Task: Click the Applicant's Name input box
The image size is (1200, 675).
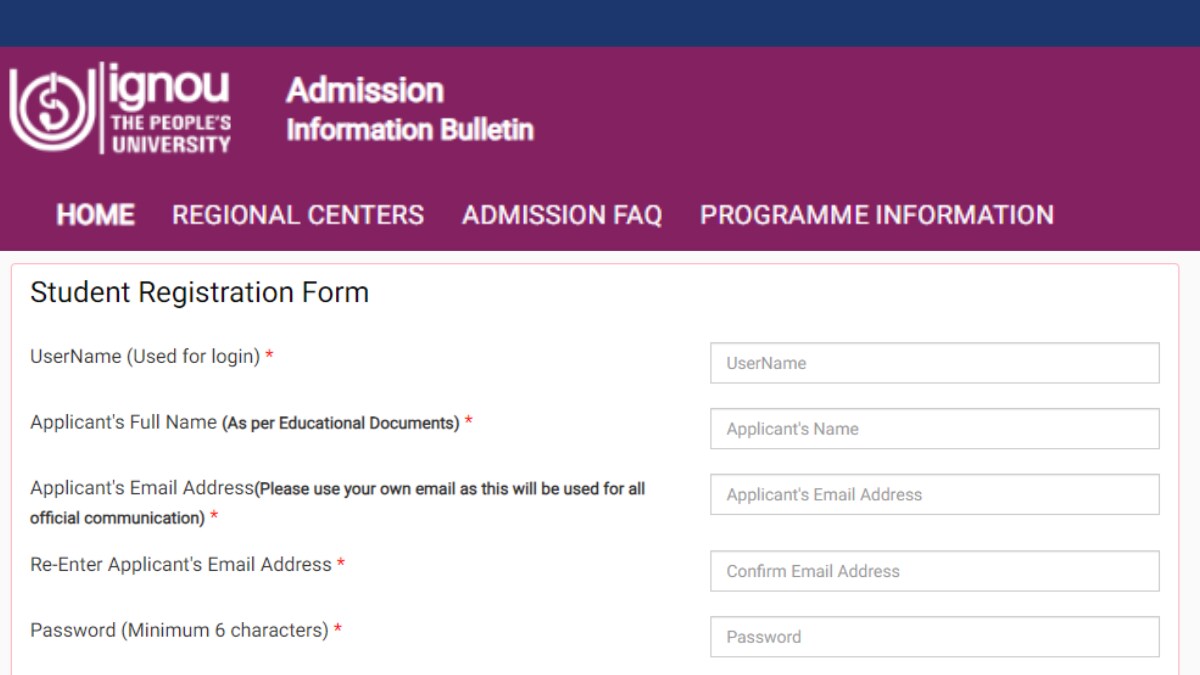Action: pyautogui.click(x=933, y=428)
